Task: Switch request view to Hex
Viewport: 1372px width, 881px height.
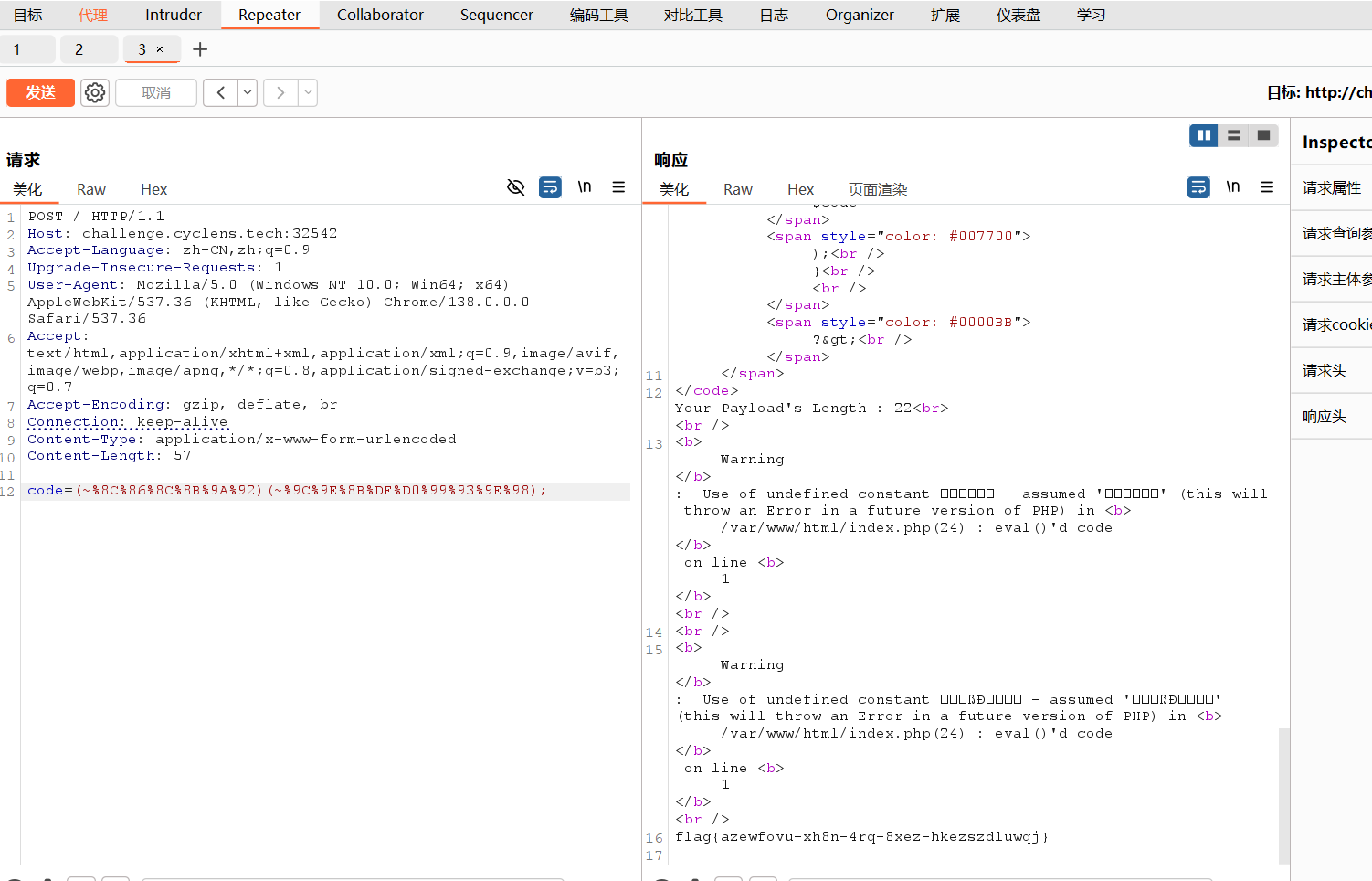Action: tap(153, 189)
